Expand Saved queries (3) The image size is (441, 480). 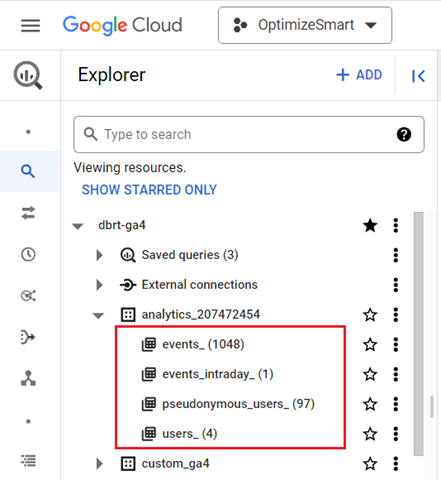pyautogui.click(x=99, y=255)
